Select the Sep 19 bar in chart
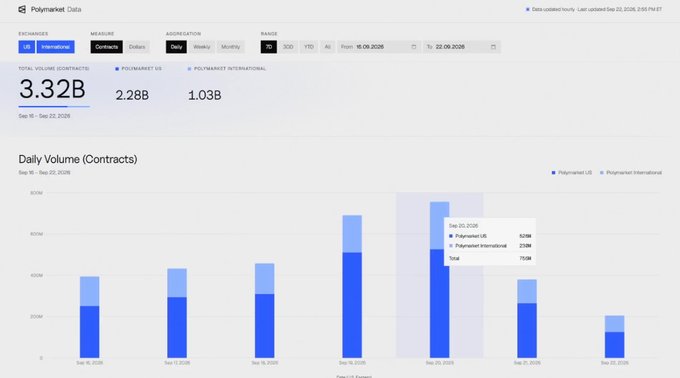Screen dimensions: 680x378 352,286
